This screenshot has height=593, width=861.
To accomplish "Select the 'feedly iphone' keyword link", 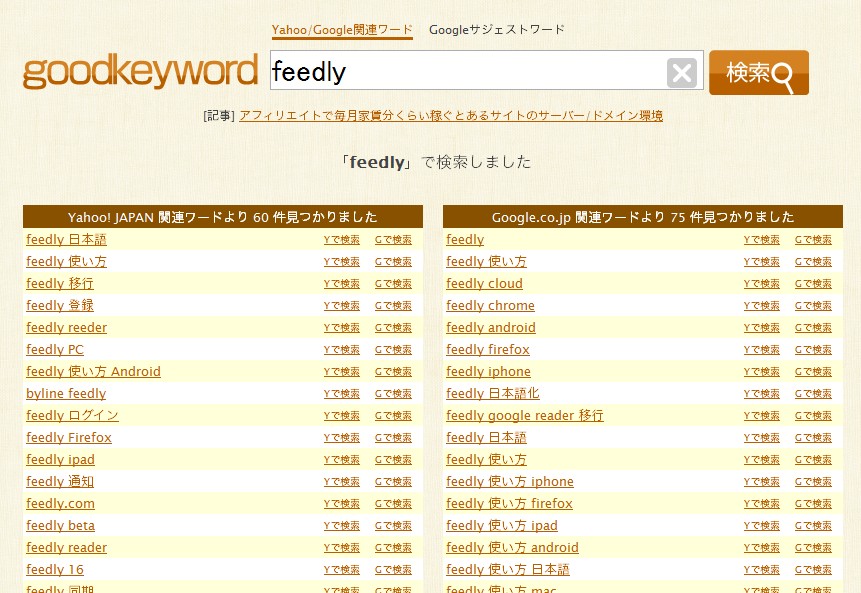I will click(x=488, y=371).
